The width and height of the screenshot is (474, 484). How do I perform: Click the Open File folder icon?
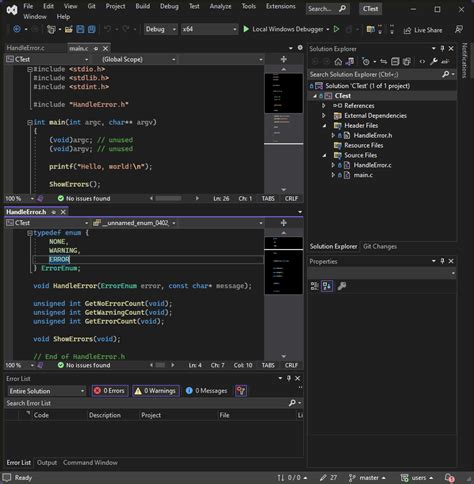[69, 29]
